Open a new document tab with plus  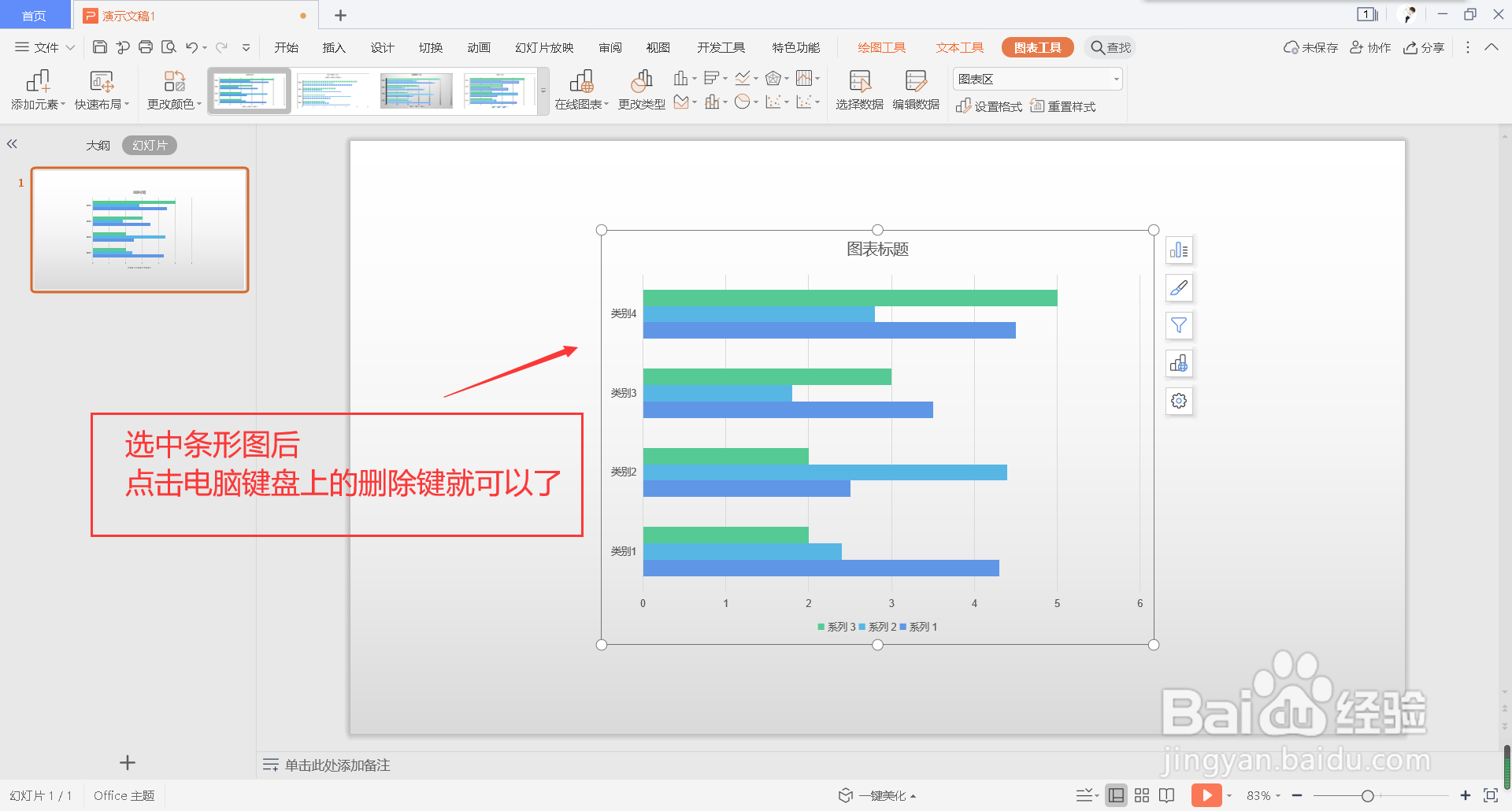click(340, 15)
